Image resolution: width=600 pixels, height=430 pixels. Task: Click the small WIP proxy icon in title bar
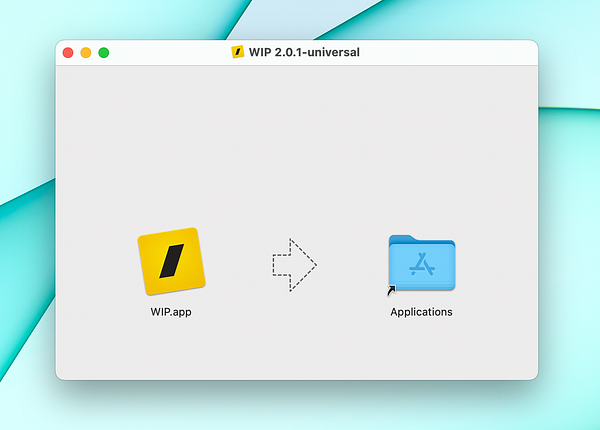coord(238,52)
